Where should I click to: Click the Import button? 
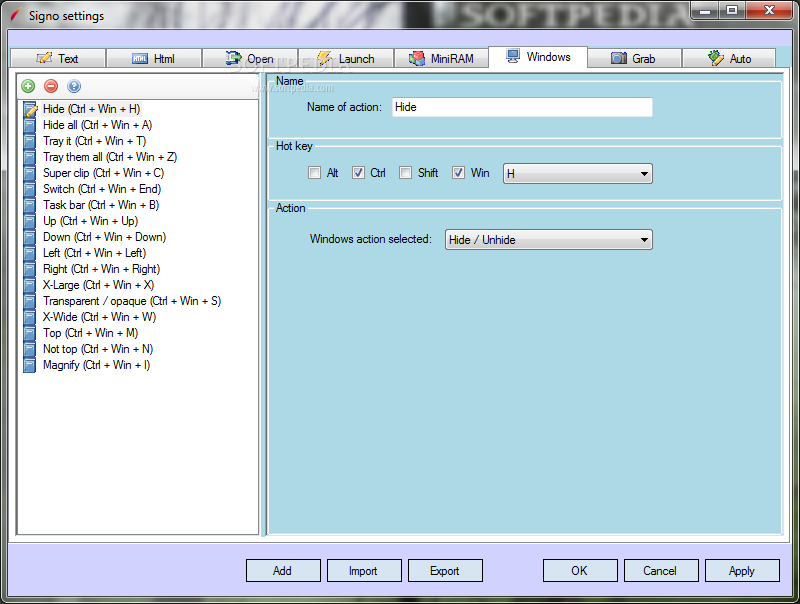point(364,570)
